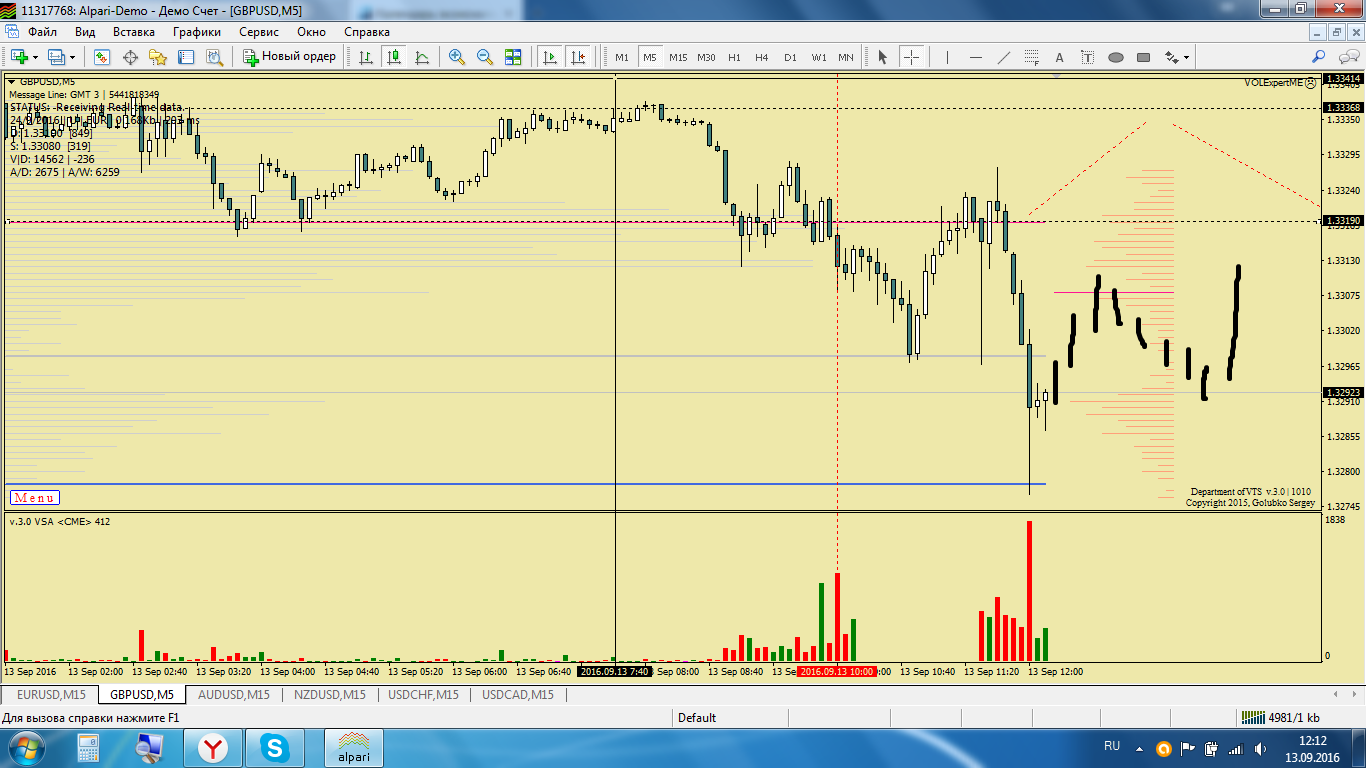The image size is (1366, 768).
Task: Tile chart windows with the grid icon
Action: point(513,57)
